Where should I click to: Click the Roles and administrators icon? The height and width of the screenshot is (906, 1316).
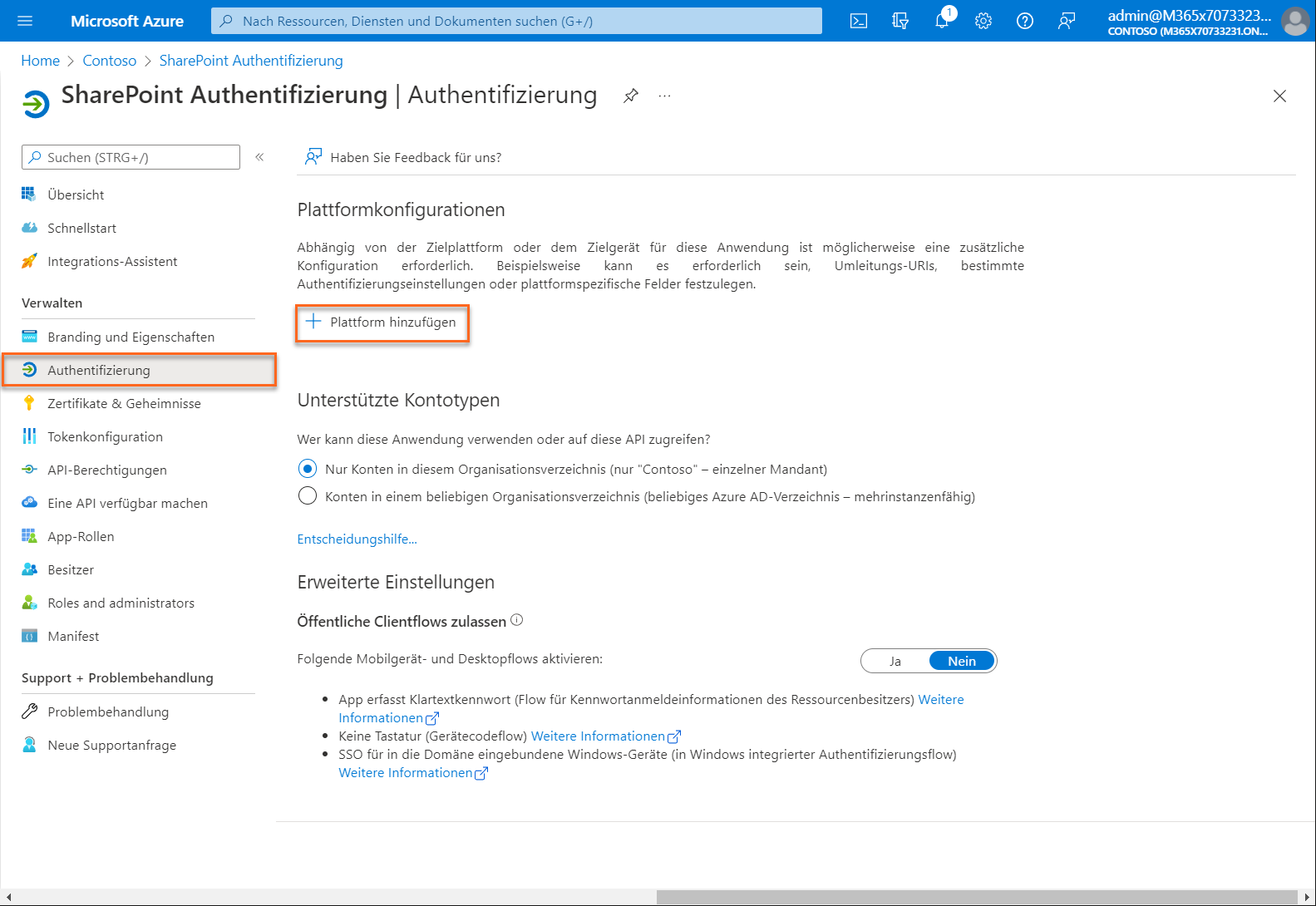(x=29, y=603)
